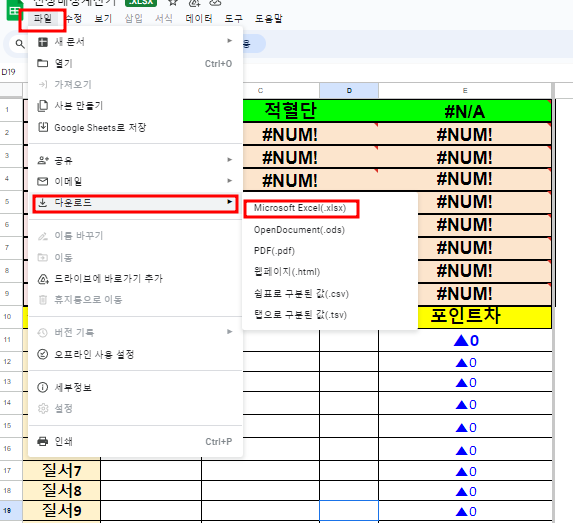573x523 pixels.
Task: Click the 다운로드 download arrow icon
Action: (43, 202)
